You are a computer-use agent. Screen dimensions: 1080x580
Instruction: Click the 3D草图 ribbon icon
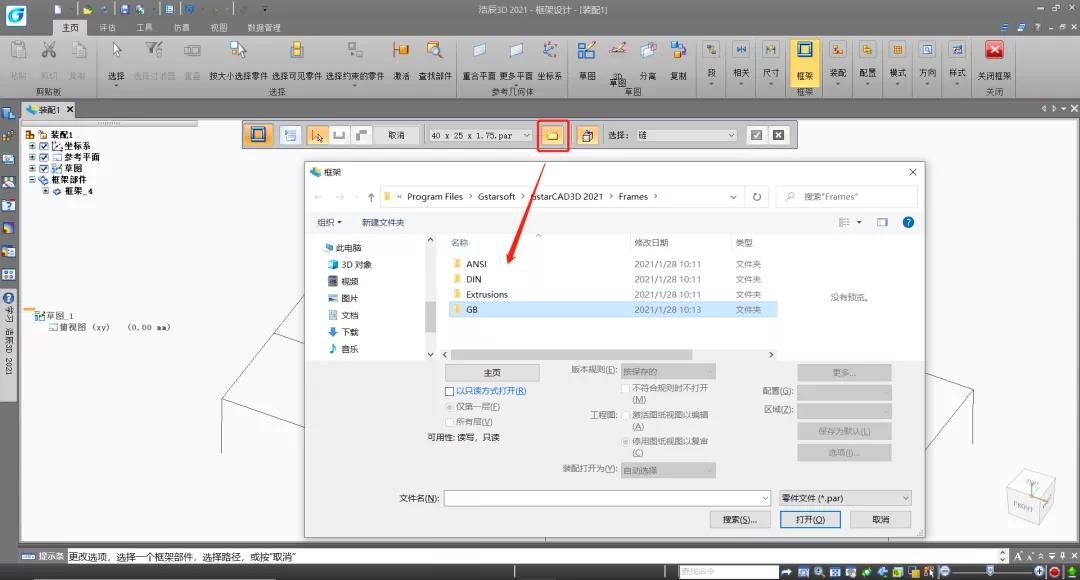[618, 50]
